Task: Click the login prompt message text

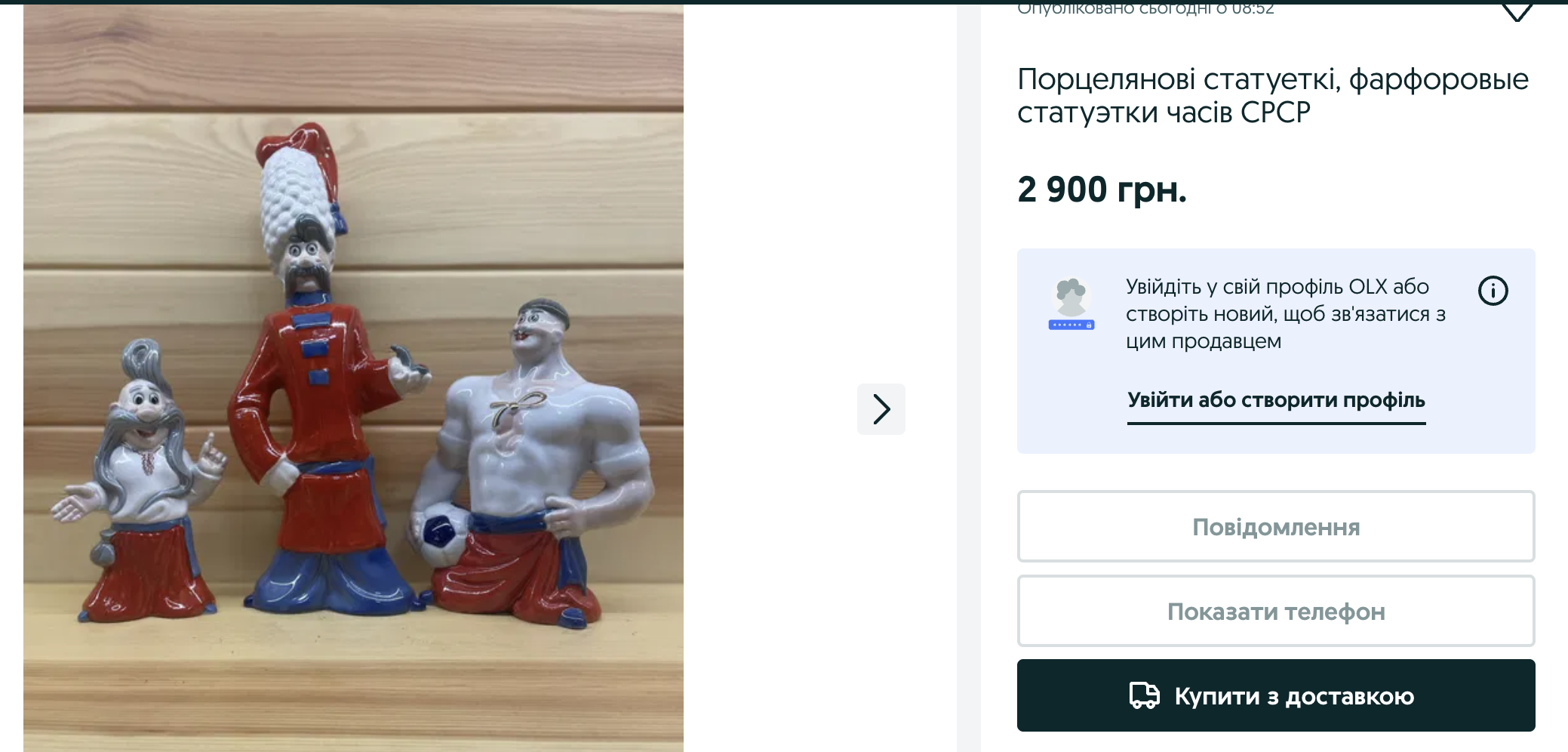Action: click(1286, 314)
